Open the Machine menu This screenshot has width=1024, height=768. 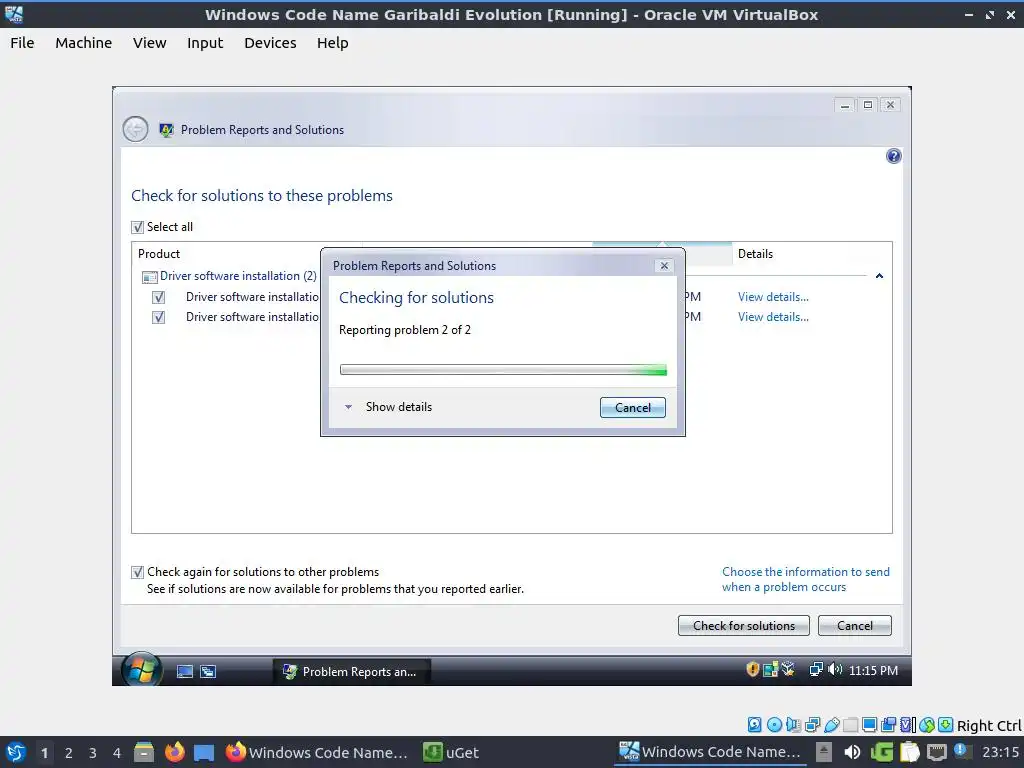(x=84, y=43)
